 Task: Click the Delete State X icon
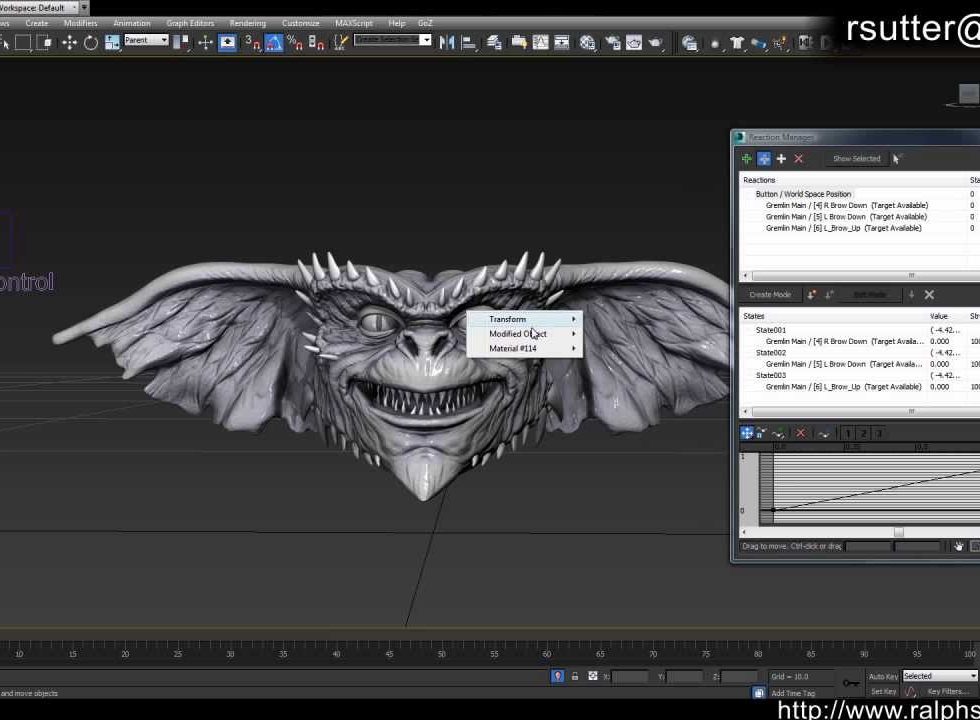pyautogui.click(x=929, y=294)
